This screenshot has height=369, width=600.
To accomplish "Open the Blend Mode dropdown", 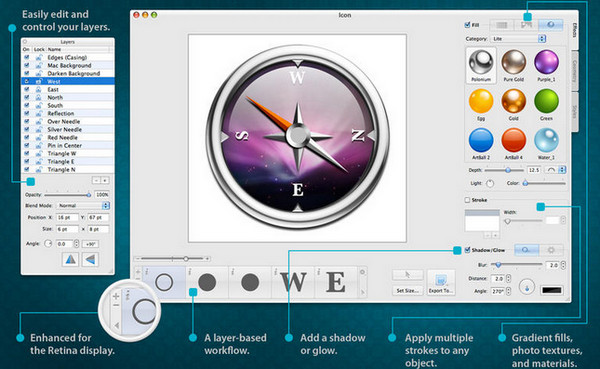I will pos(83,206).
